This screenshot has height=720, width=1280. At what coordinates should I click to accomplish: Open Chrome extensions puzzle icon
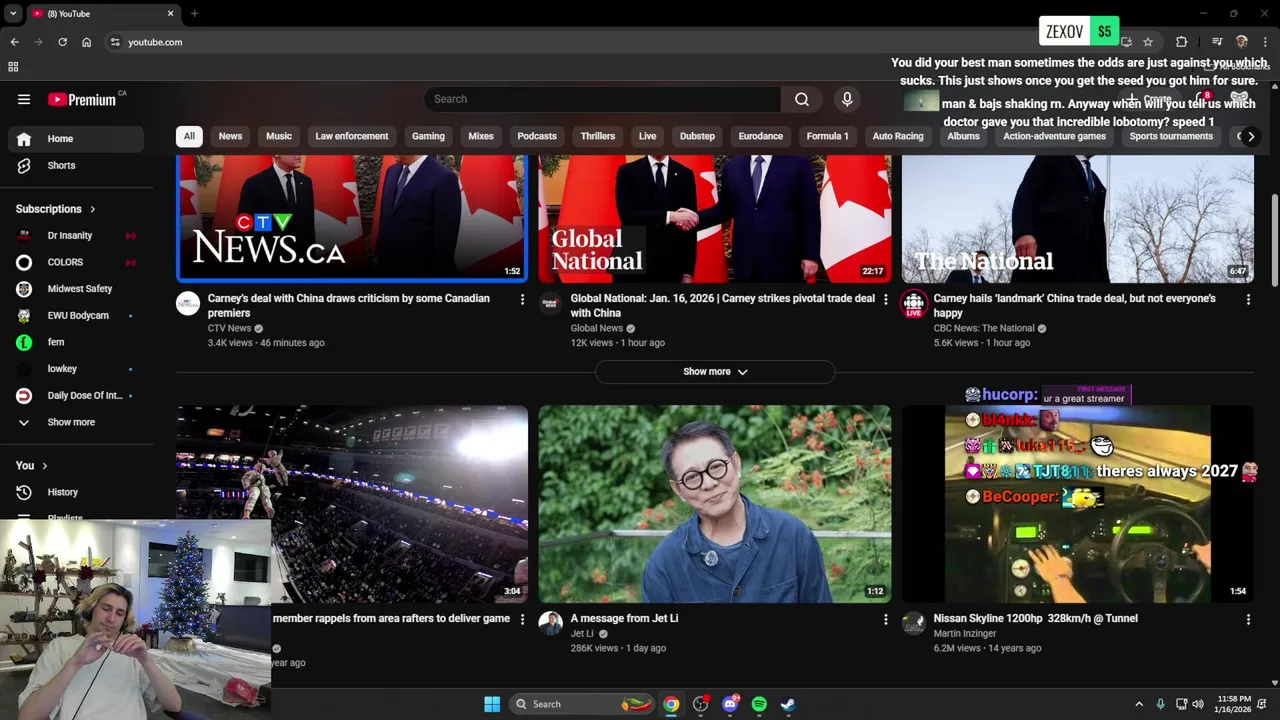click(x=1182, y=42)
